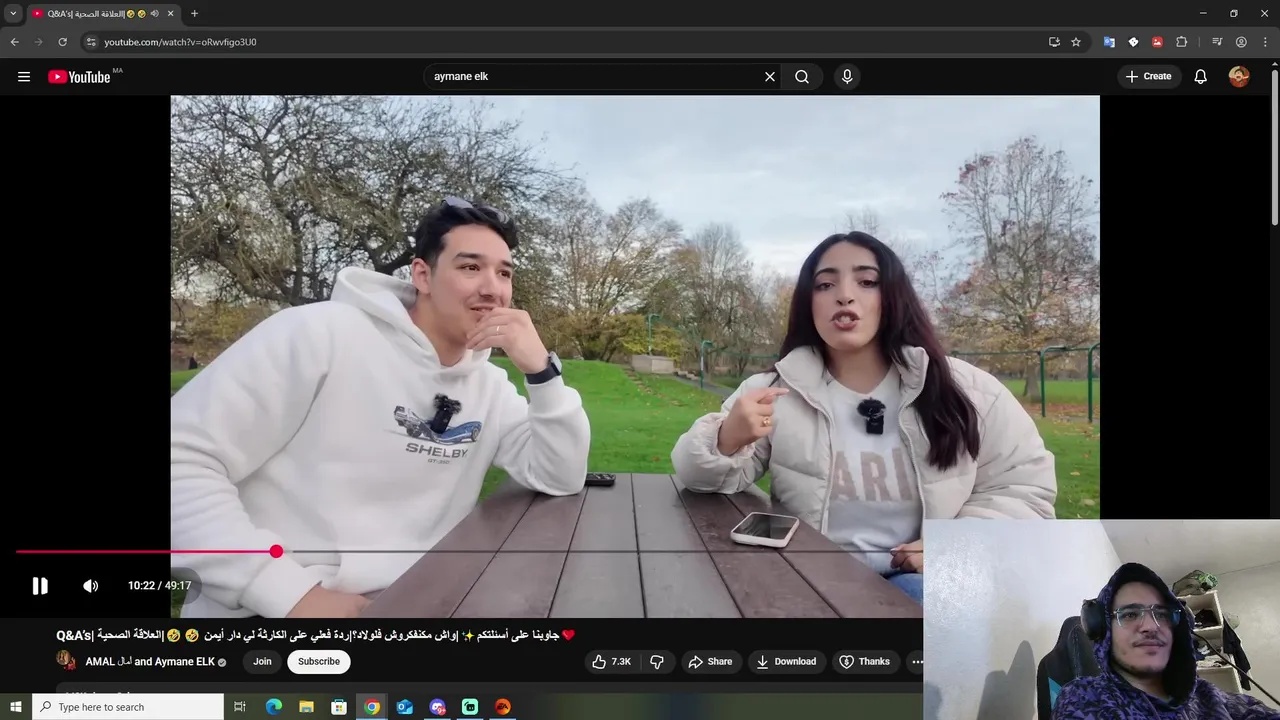Viewport: 1280px width, 720px height.
Task: Go to the YouTube home logo
Action: (79, 77)
